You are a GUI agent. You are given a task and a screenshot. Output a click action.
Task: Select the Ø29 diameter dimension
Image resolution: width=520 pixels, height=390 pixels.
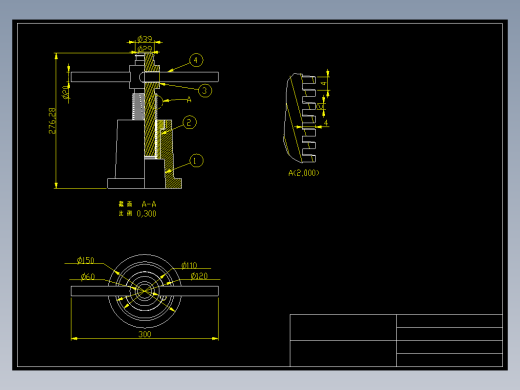pos(145,49)
